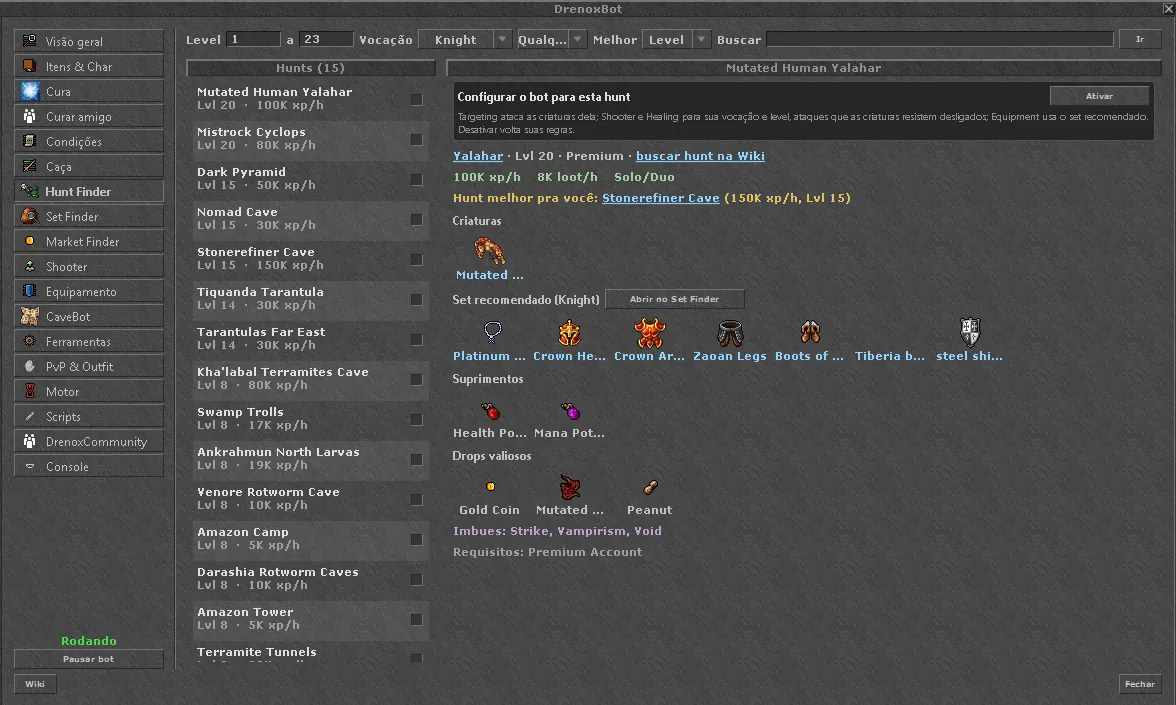Select the Venore Rotworm Cave hunt
The width and height of the screenshot is (1176, 705).
click(x=310, y=499)
